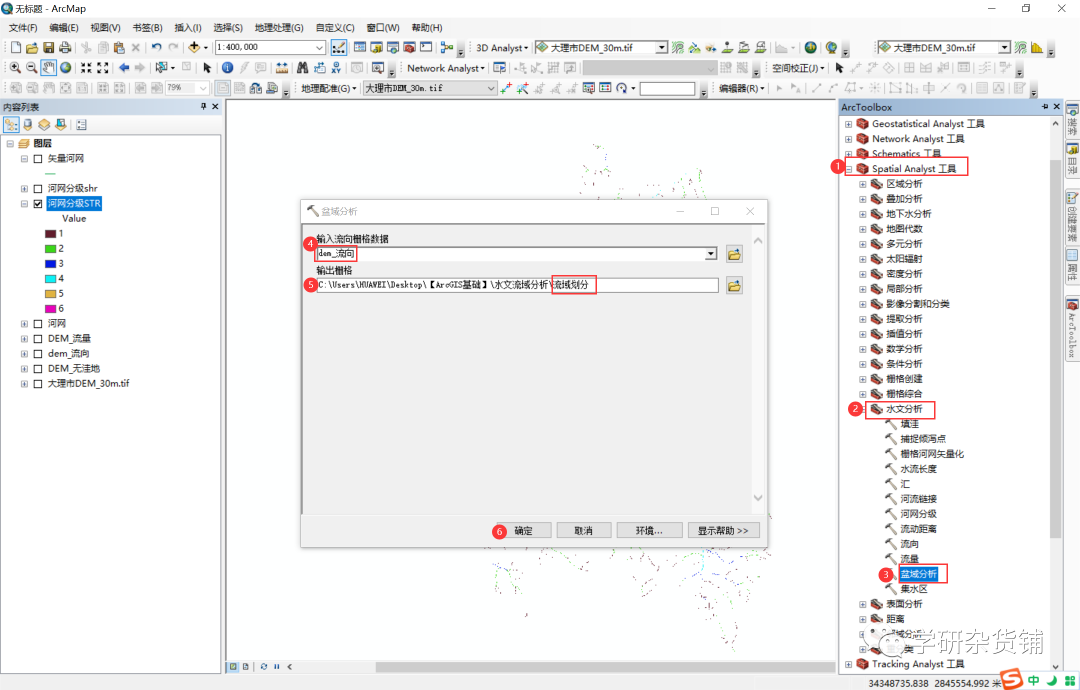The width and height of the screenshot is (1080, 690).
Task: Click List By Source icon
Action: pos(28,125)
